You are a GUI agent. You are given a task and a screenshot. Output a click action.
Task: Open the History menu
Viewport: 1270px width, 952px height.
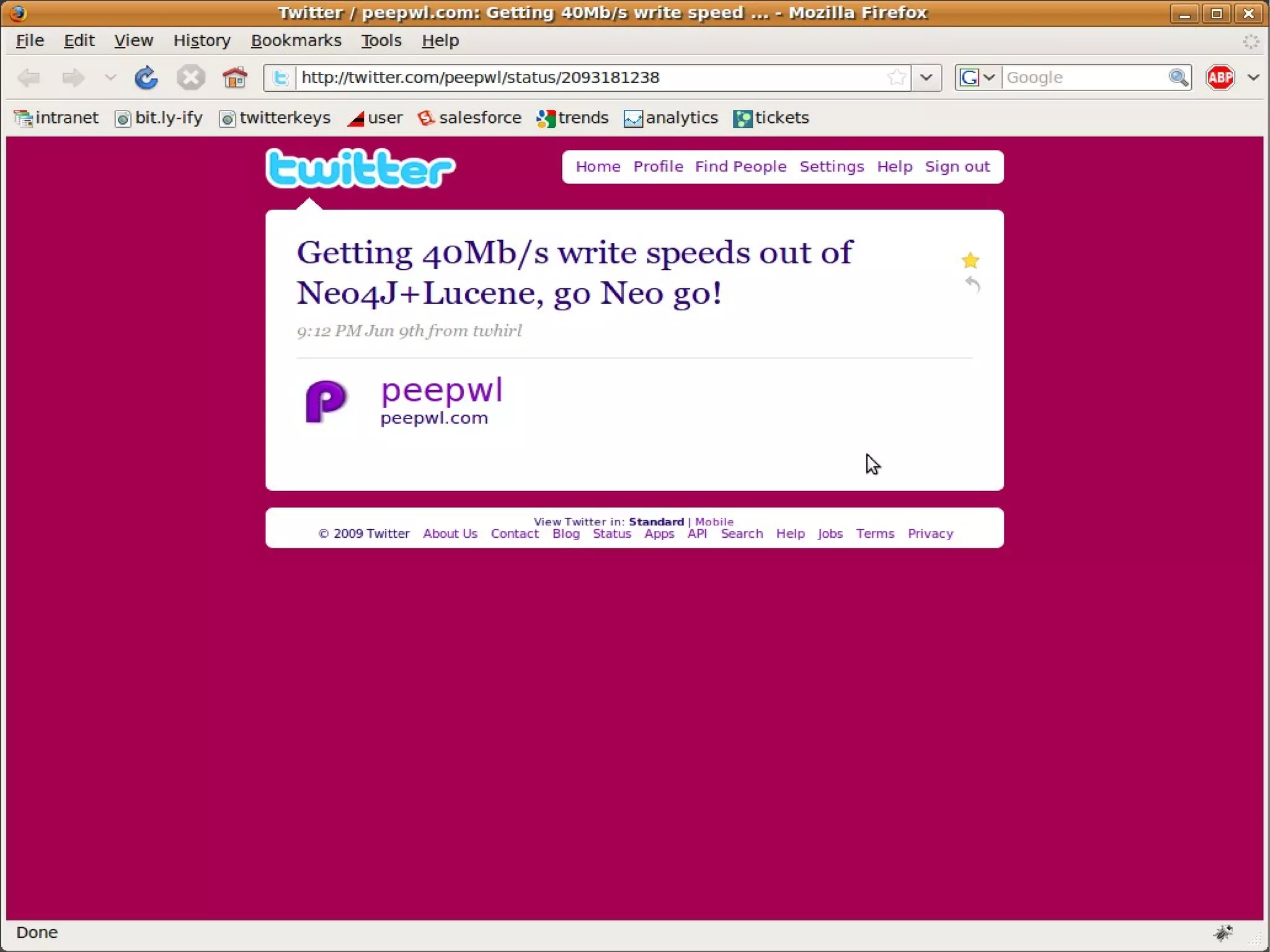coord(202,40)
